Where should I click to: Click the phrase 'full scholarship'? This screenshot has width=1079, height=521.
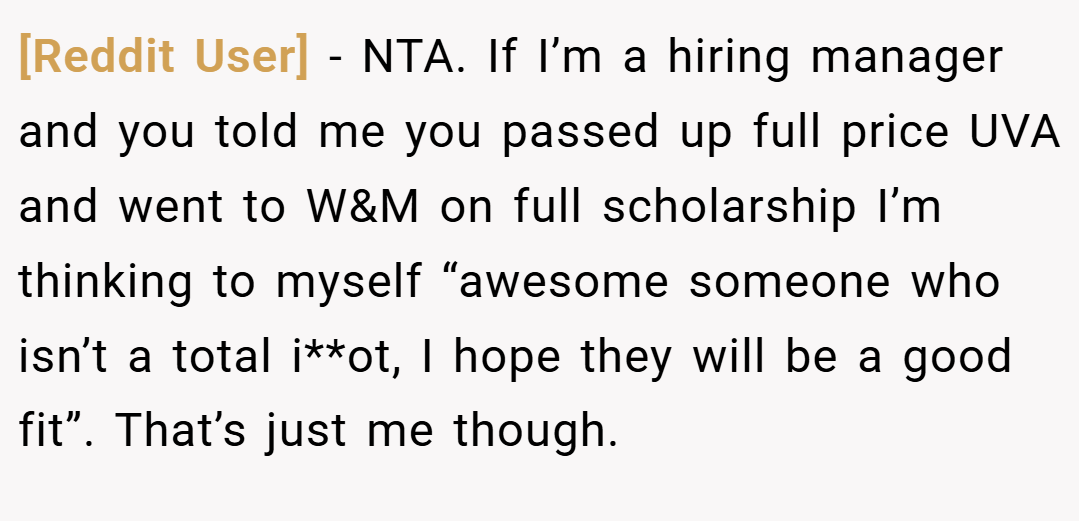685,207
